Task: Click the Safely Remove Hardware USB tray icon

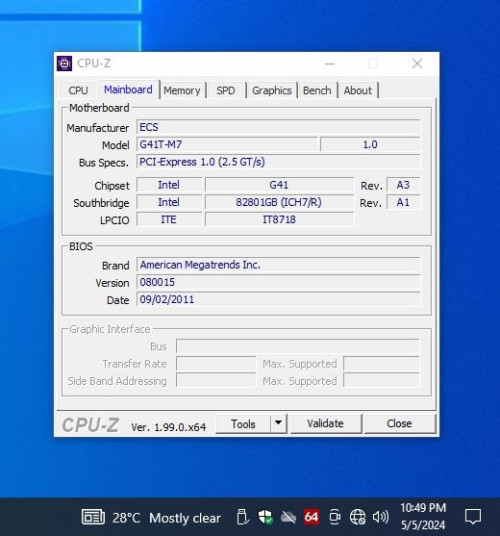Action: (x=242, y=517)
